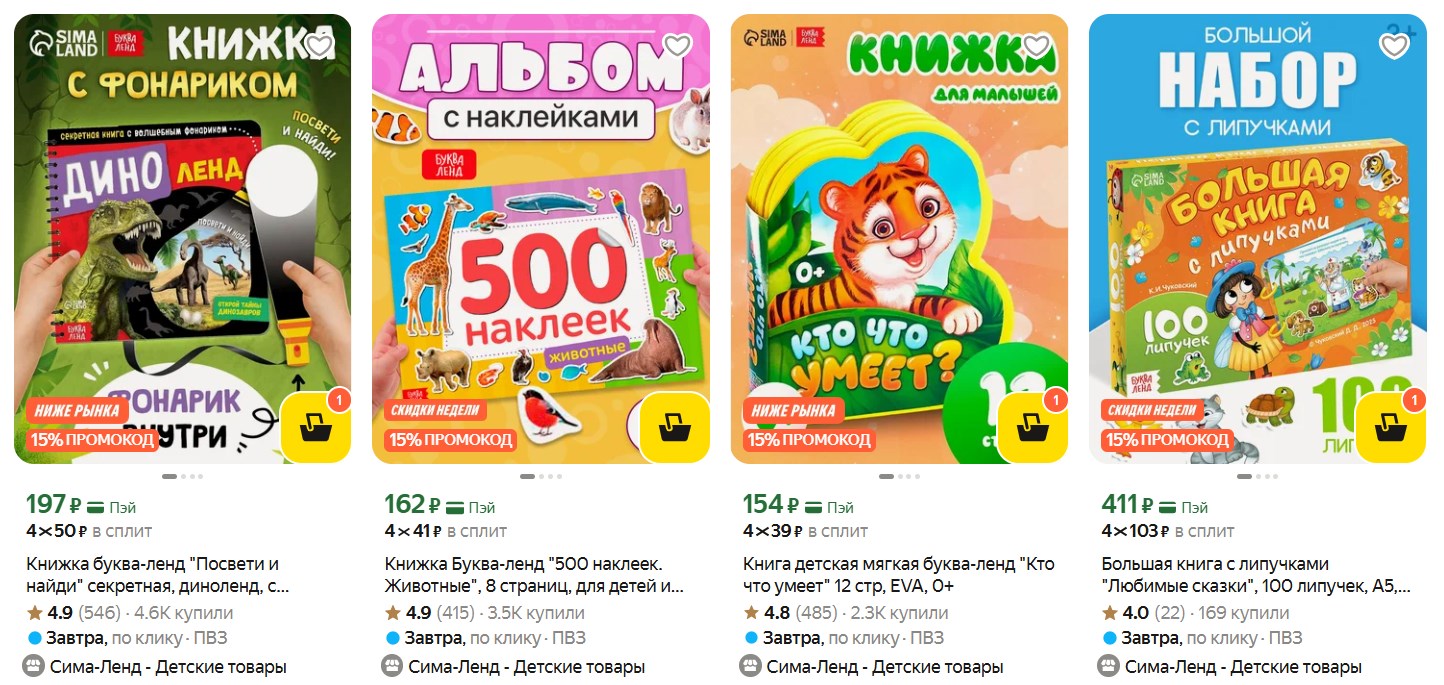Viewport: 1444px width, 685px height.
Task: Favorite the Кто что умеет tiger book
Action: (x=1036, y=46)
